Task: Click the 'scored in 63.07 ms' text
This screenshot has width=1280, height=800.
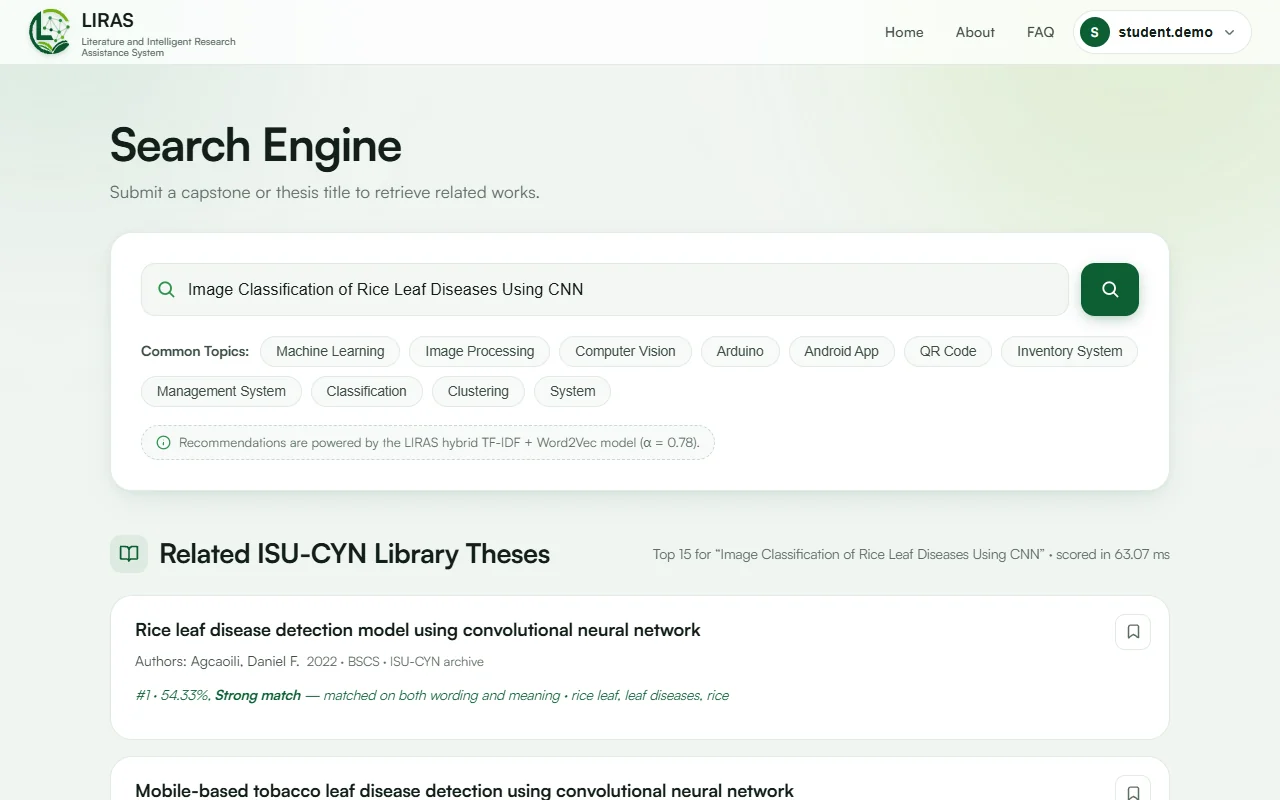Action: point(1113,554)
